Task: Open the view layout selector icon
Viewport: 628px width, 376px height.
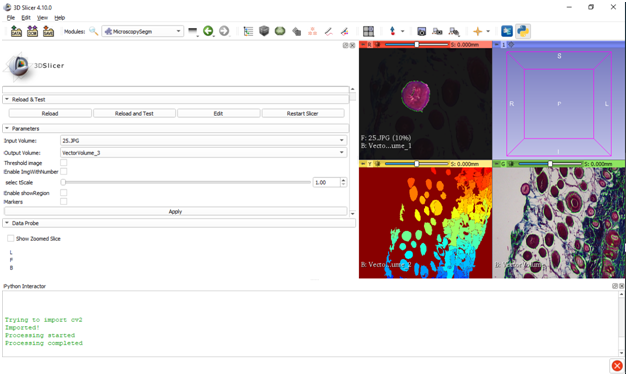Action: tap(368, 31)
